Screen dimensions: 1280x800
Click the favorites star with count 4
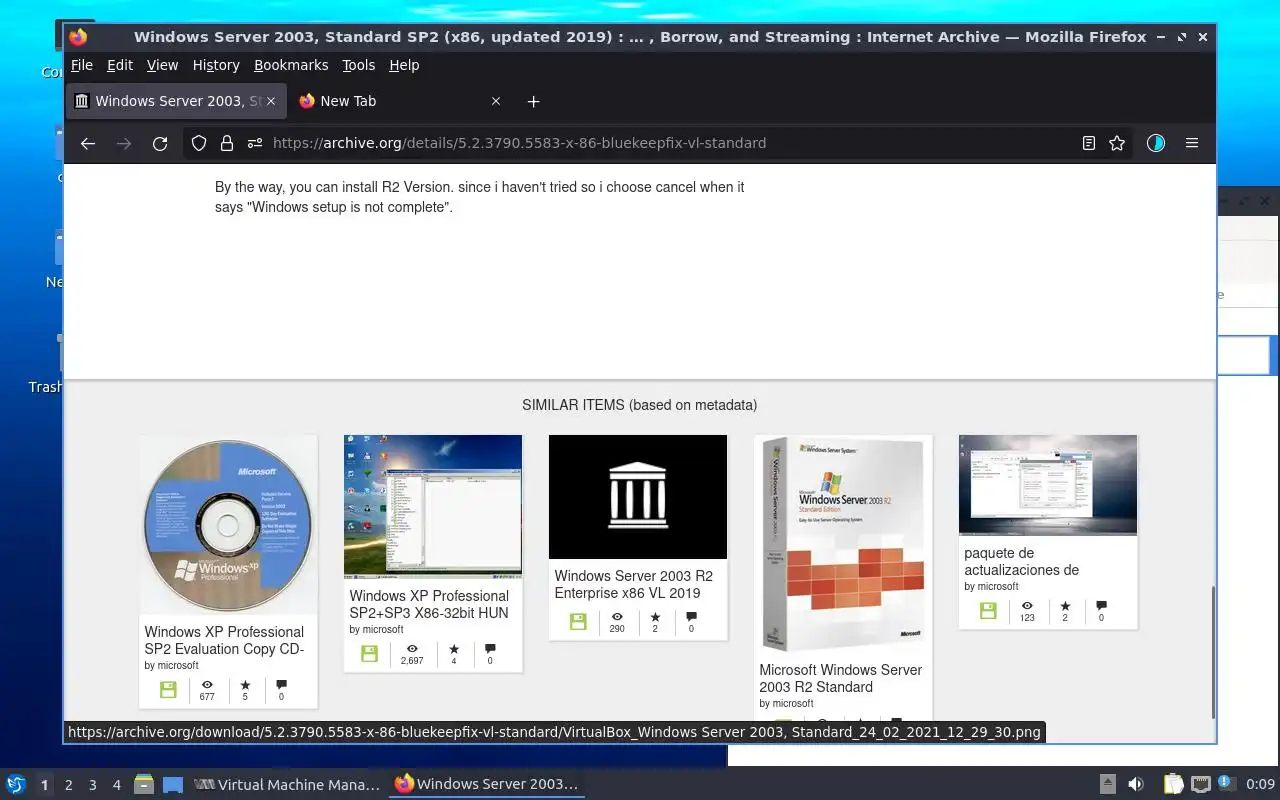tap(454, 649)
